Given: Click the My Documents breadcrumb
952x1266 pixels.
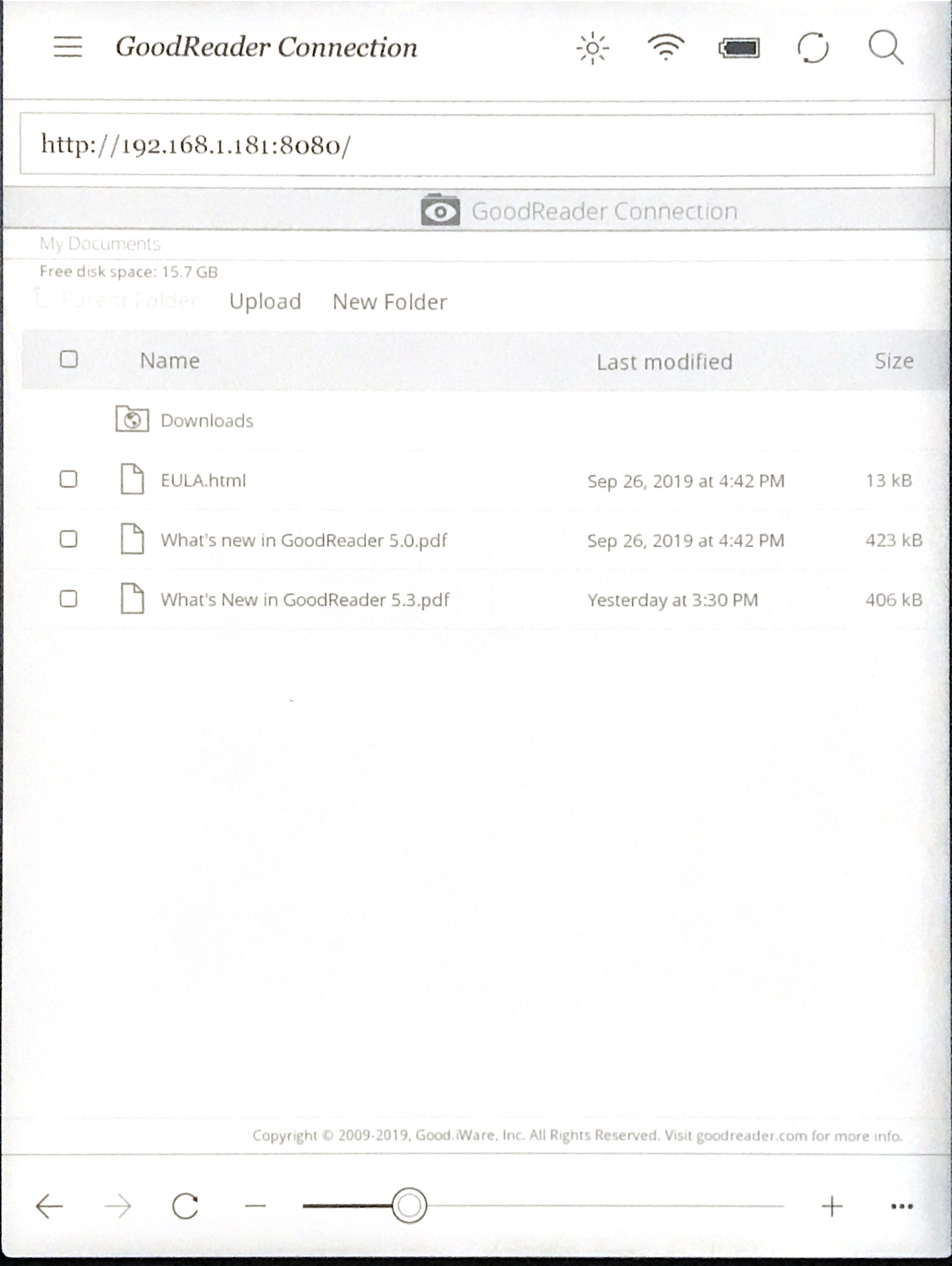Looking at the screenshot, I should click(100, 243).
